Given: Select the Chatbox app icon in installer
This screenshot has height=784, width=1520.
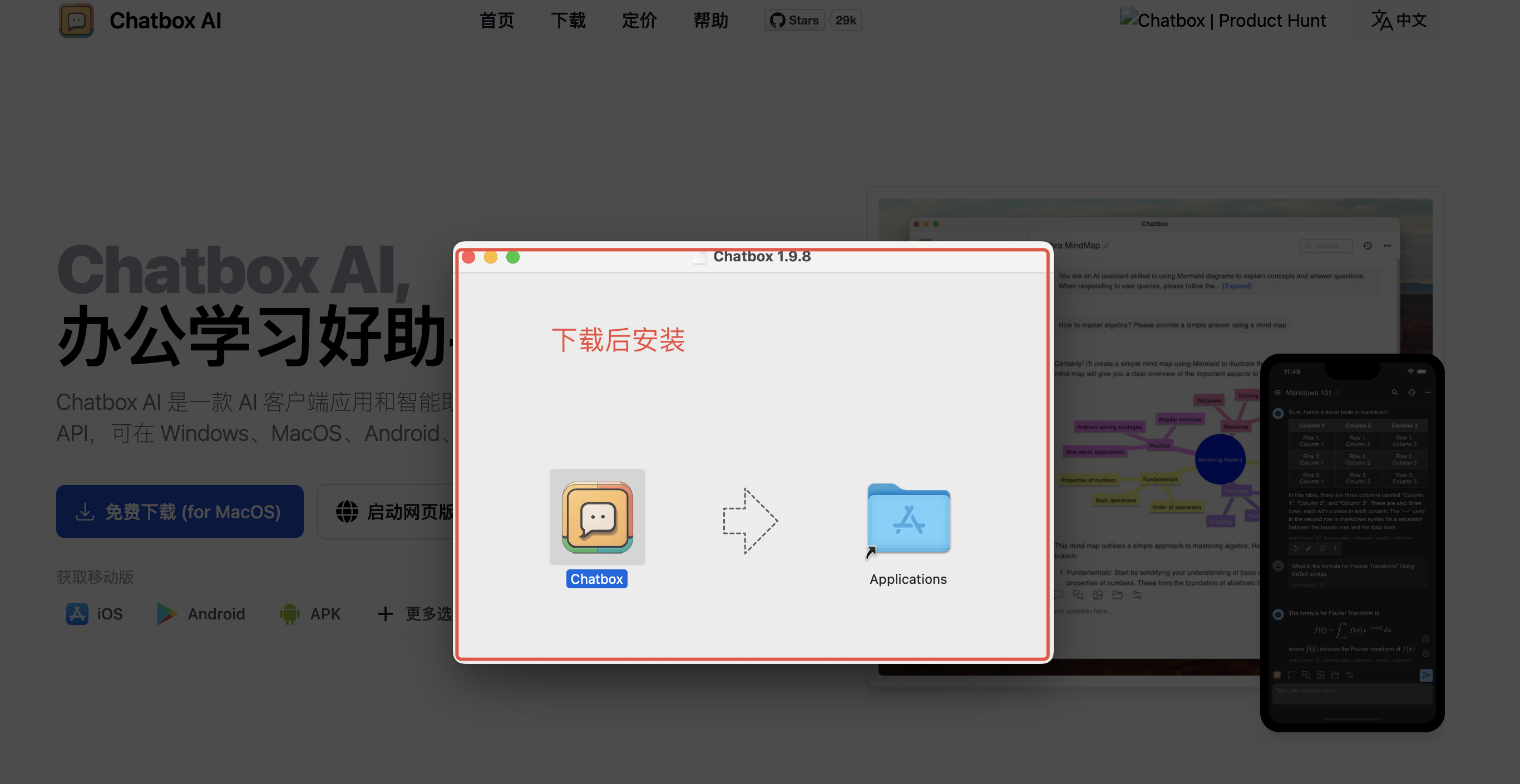Looking at the screenshot, I should [597, 517].
